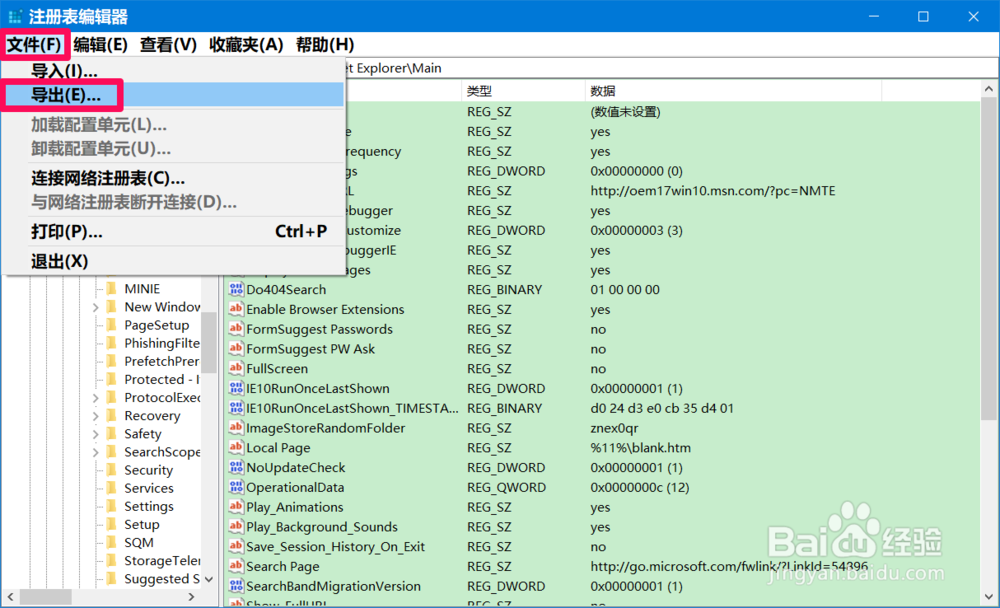Click the value list scroll down arrow
1000x608 pixels.
coord(989,597)
